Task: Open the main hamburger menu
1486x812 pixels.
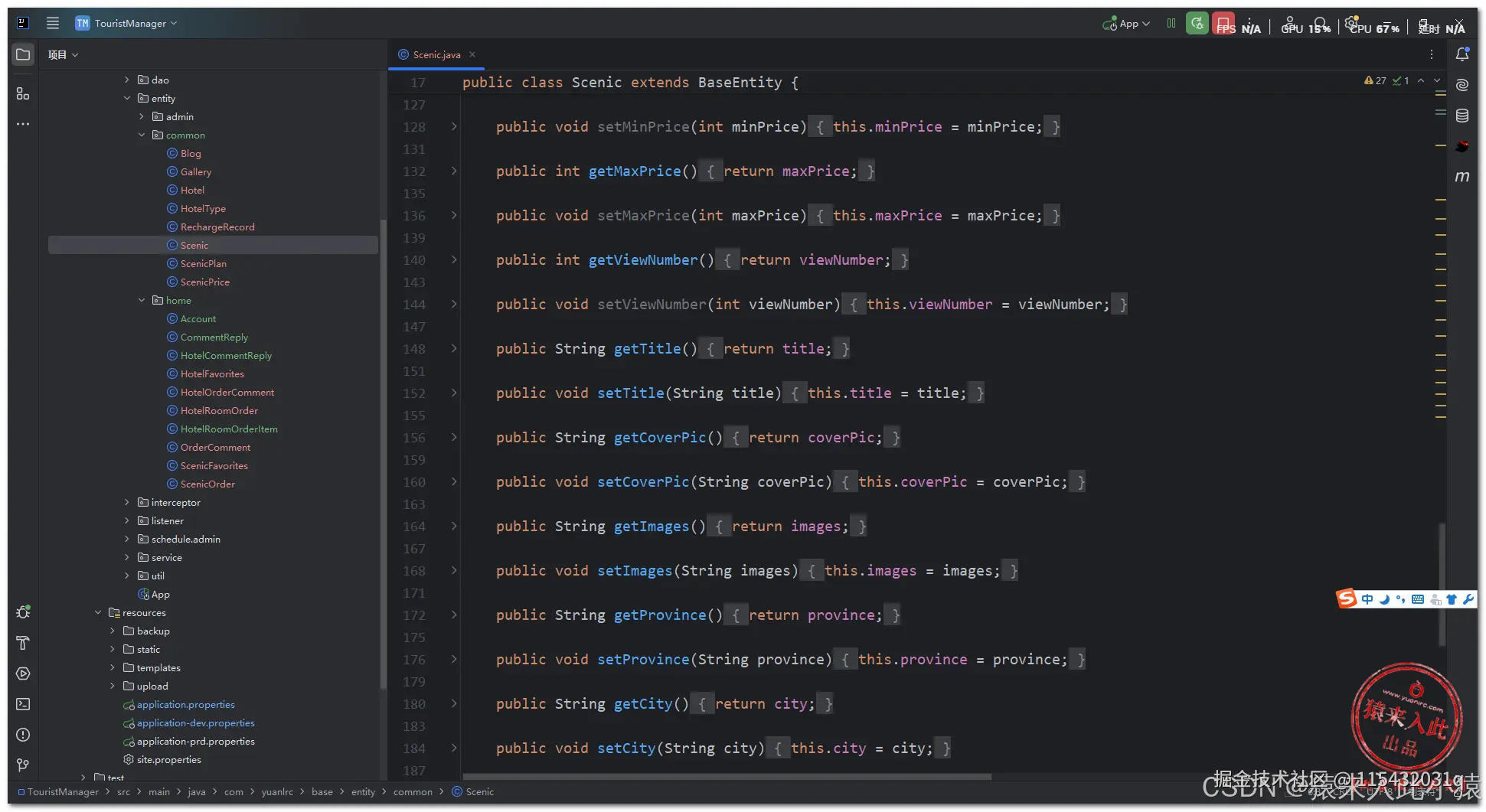Action: tap(53, 23)
